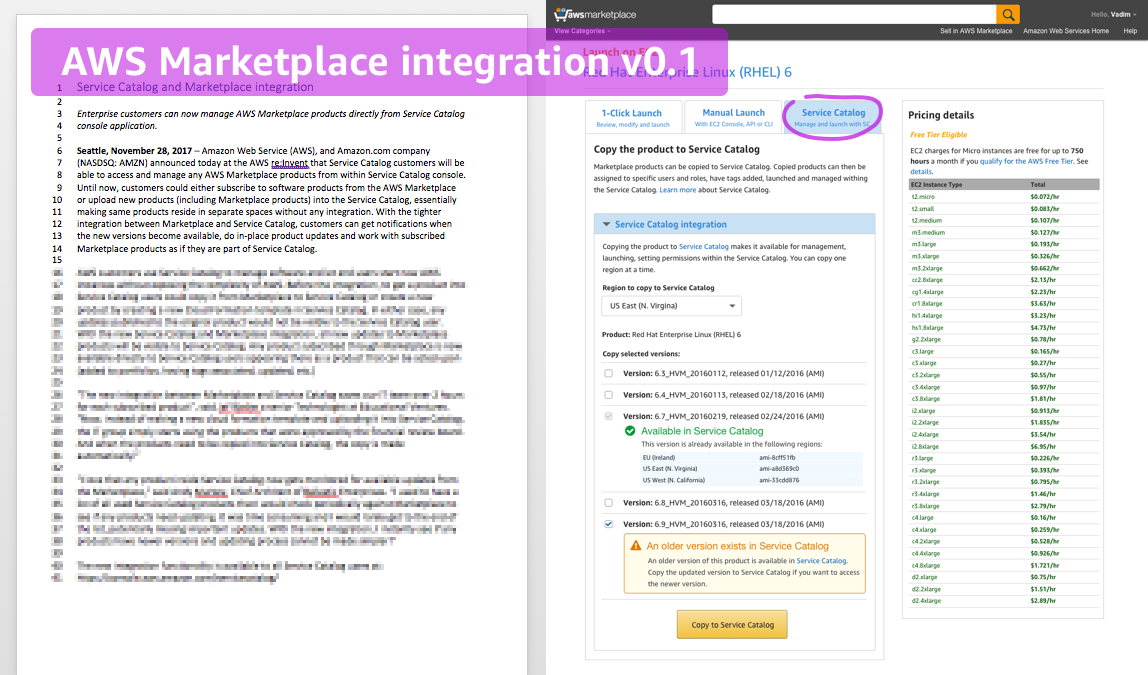1148x675 pixels.
Task: Select the t2.micro pricing row
Action: click(x=1004, y=197)
